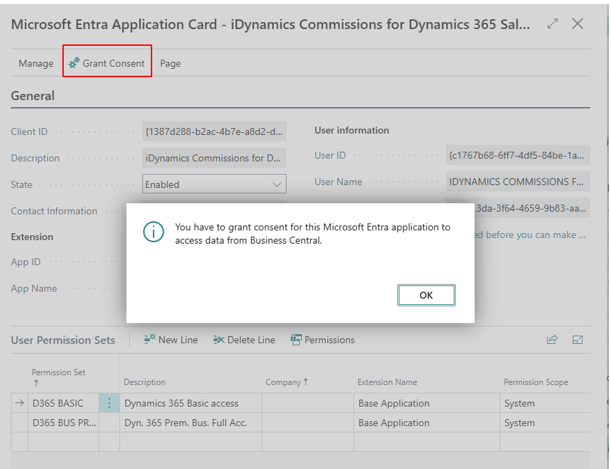Add a New Line to permission sets
Image resolution: width=611 pixels, height=469 pixels.
[x=171, y=340]
